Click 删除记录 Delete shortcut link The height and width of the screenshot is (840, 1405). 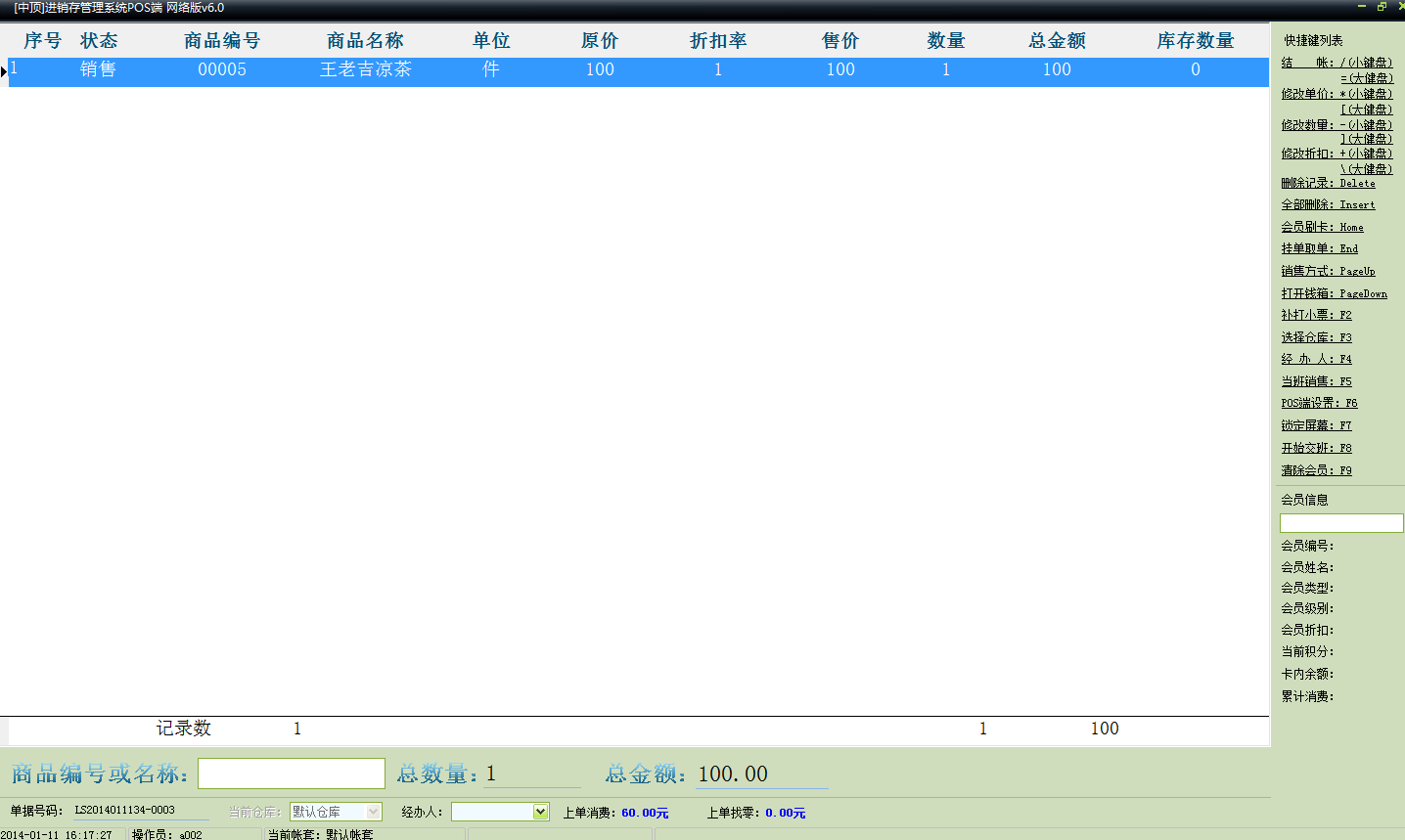[1328, 183]
